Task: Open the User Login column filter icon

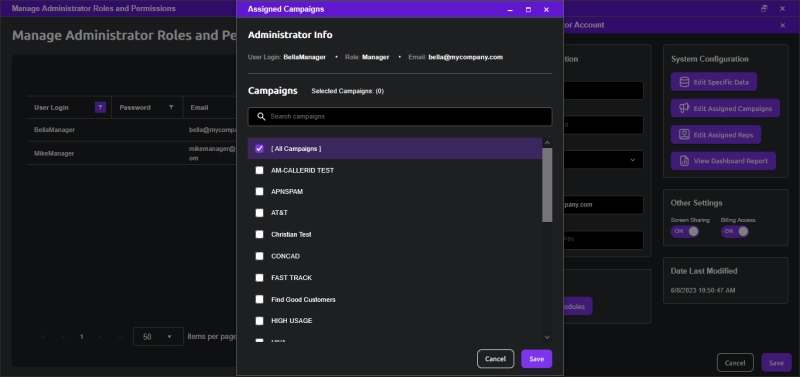Action: click(x=101, y=107)
